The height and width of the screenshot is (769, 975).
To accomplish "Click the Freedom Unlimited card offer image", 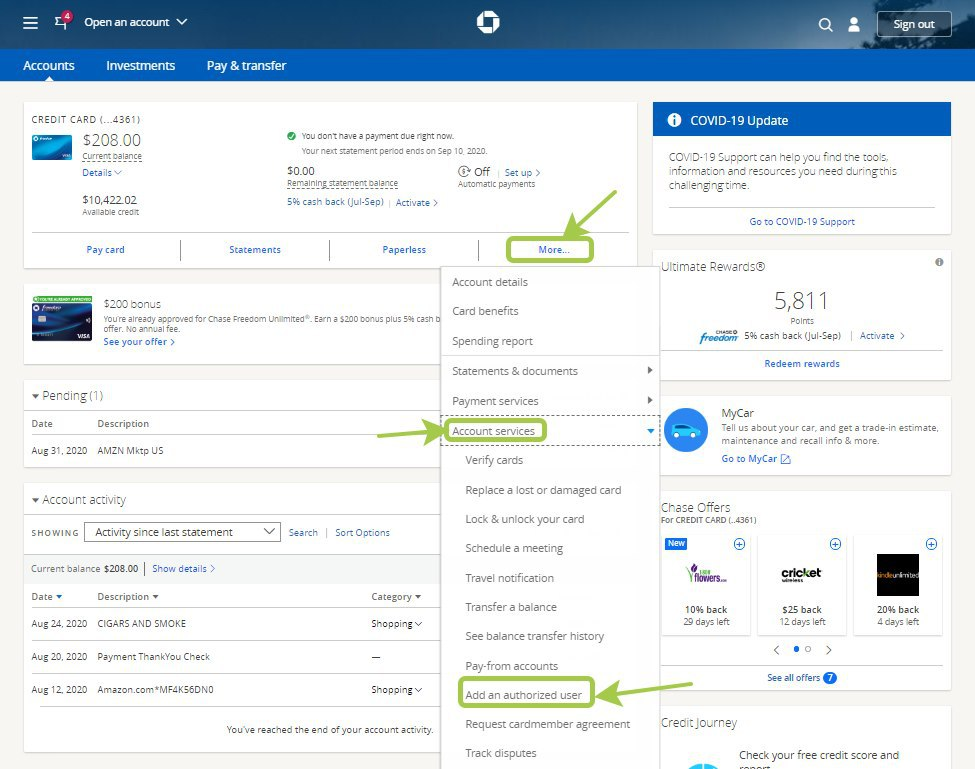I will pyautogui.click(x=62, y=318).
